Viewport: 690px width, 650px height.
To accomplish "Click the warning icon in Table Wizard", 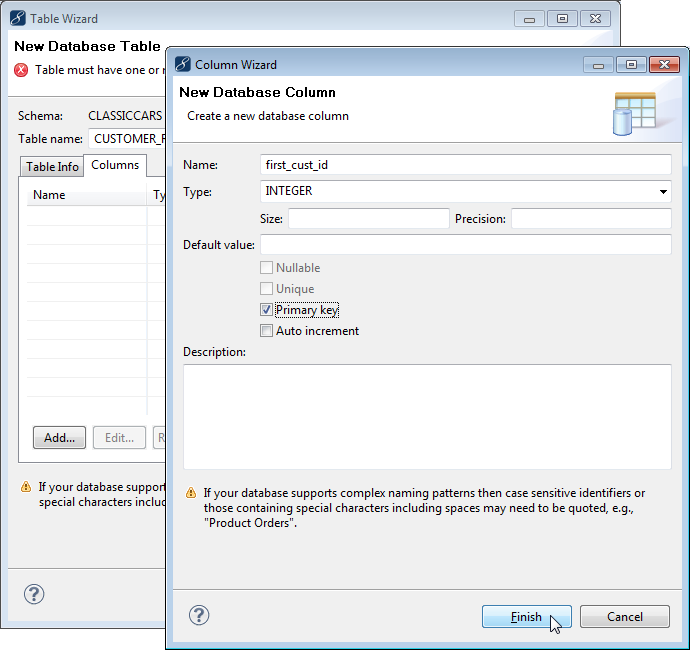I will [25, 488].
